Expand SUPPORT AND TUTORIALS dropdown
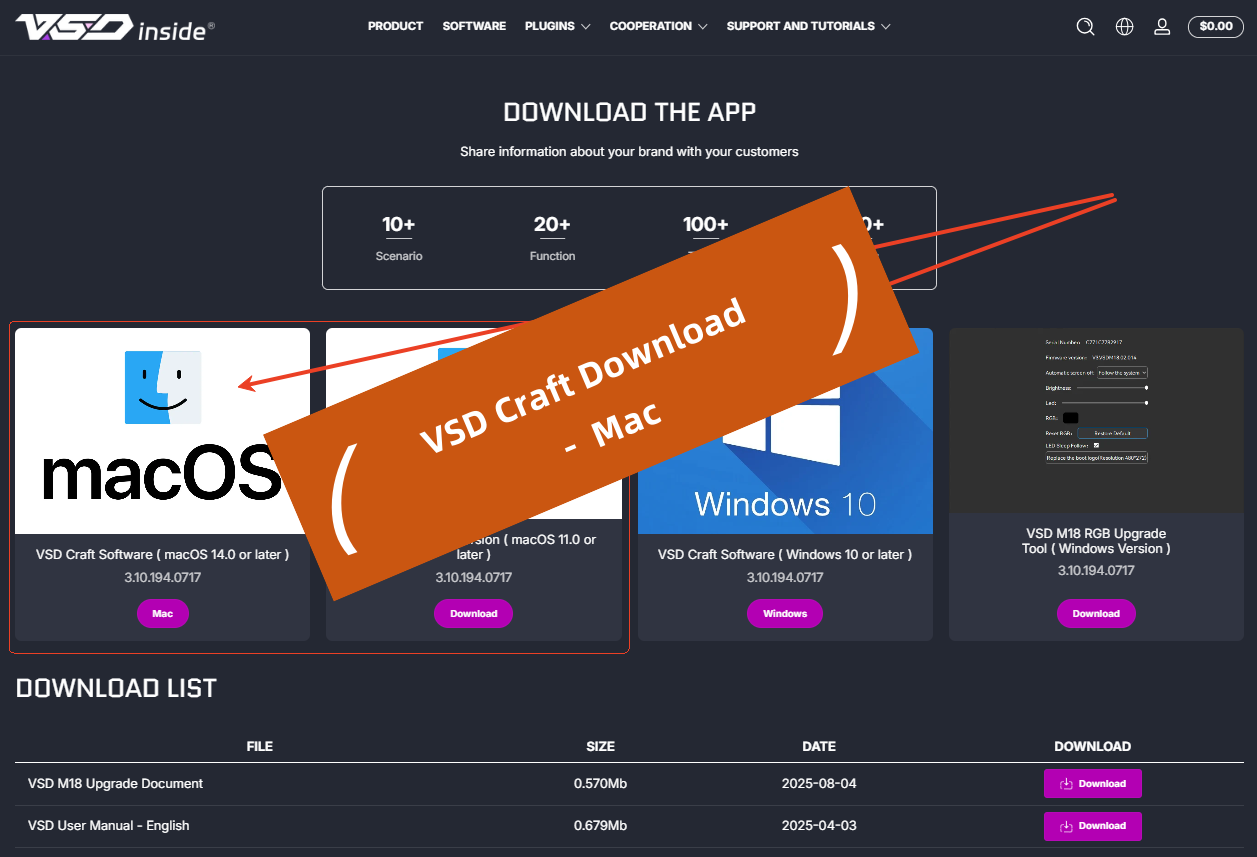The height and width of the screenshot is (857, 1257). tap(808, 26)
